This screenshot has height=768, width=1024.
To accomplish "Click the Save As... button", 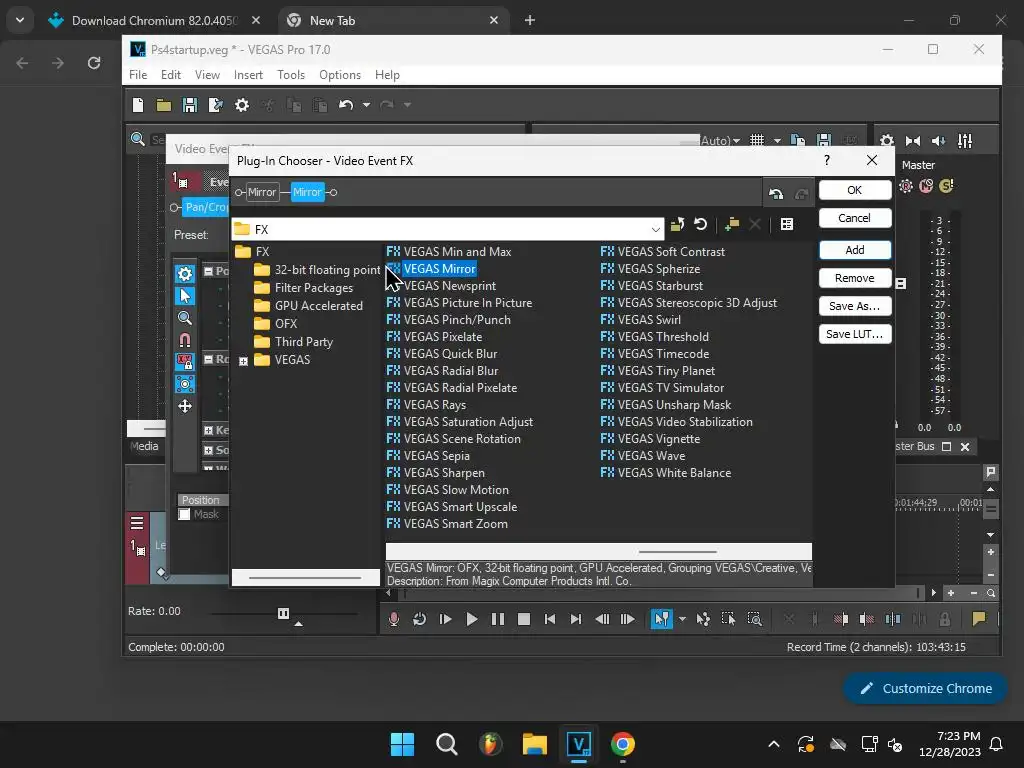I will (x=854, y=306).
